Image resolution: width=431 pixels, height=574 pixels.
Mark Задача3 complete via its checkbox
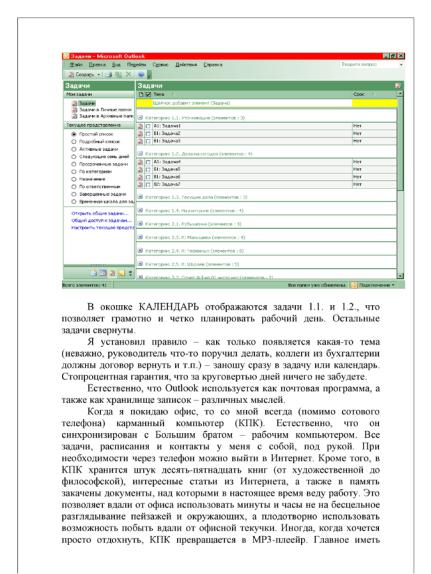(x=148, y=141)
